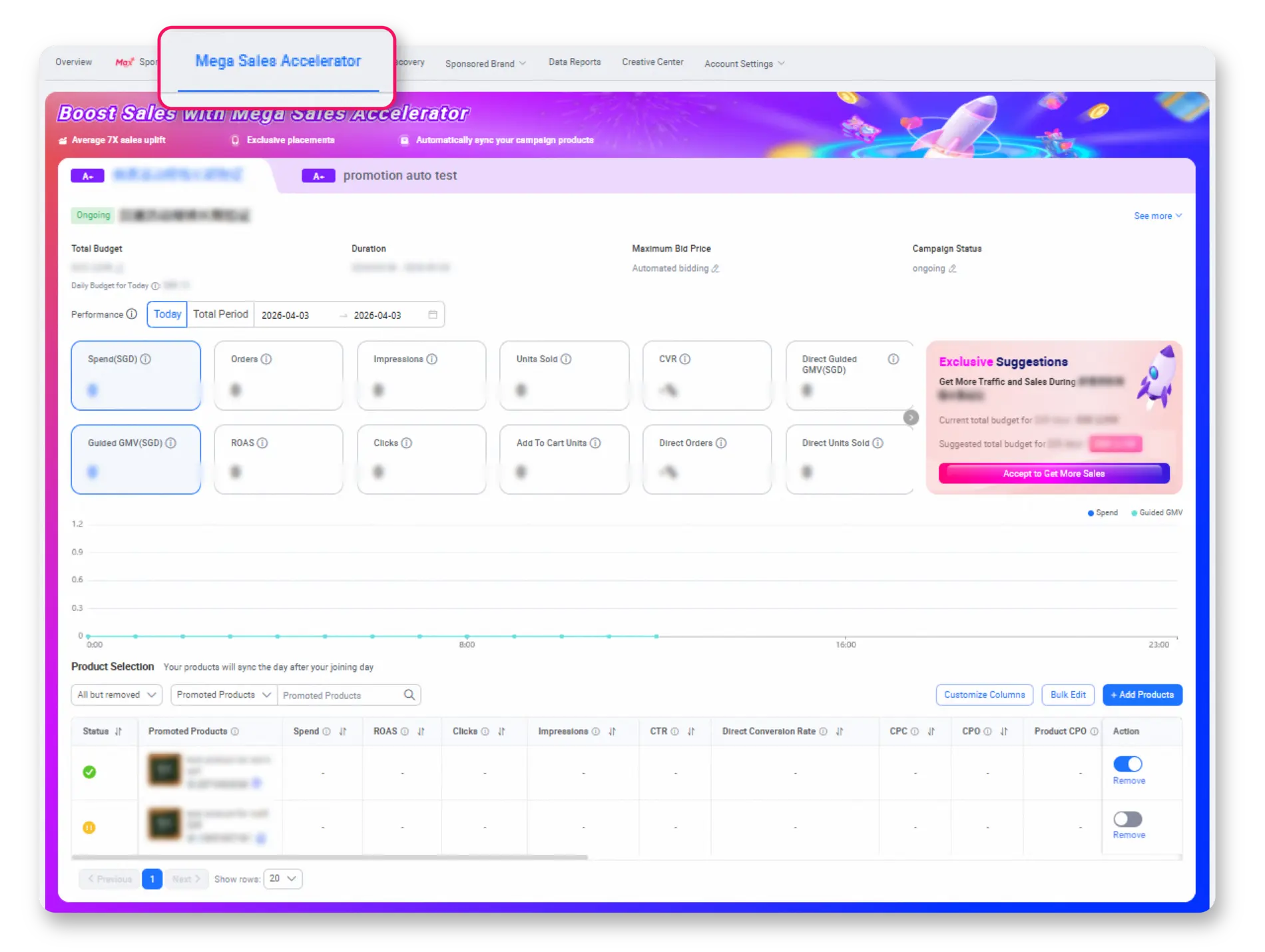Click the info icon beside the ROAS metric card
1265x952 pixels.
[x=262, y=443]
